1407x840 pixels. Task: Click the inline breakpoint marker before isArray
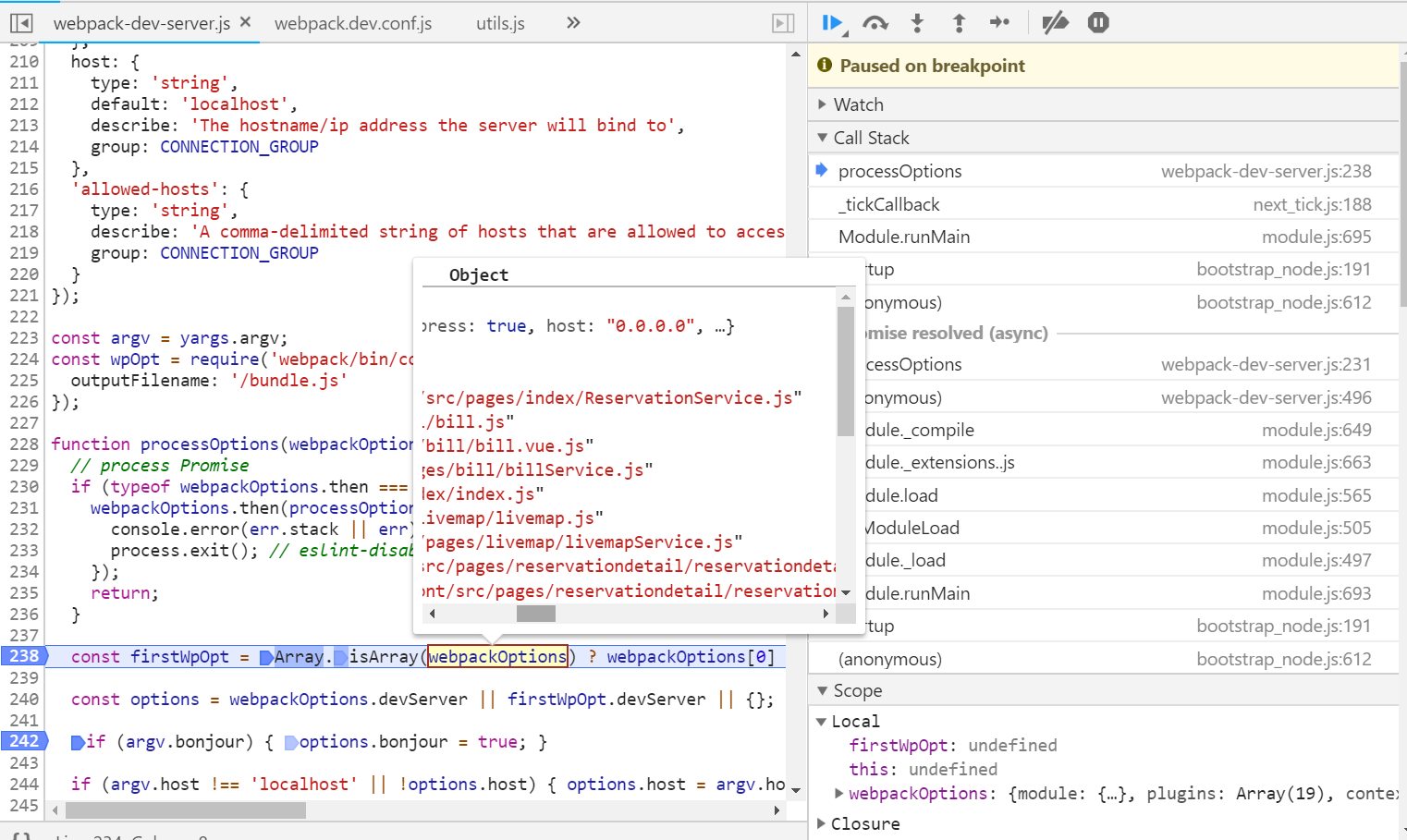[340, 657]
